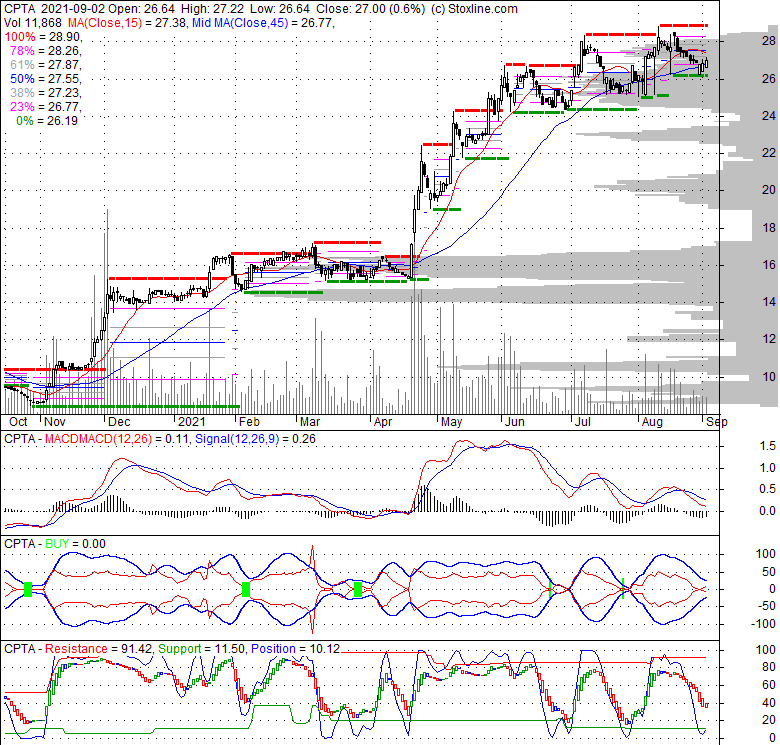
Task: Click the green buy signal marker in late March
Action: point(358,589)
